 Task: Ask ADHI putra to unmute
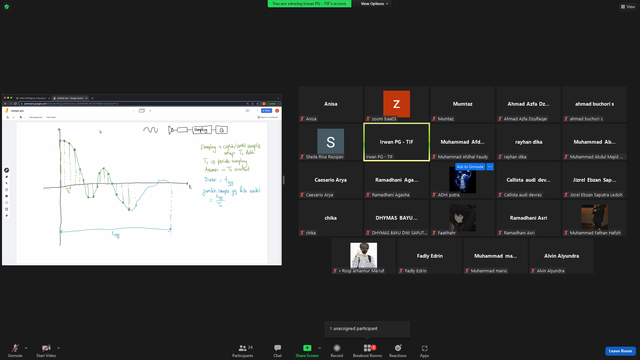point(470,167)
